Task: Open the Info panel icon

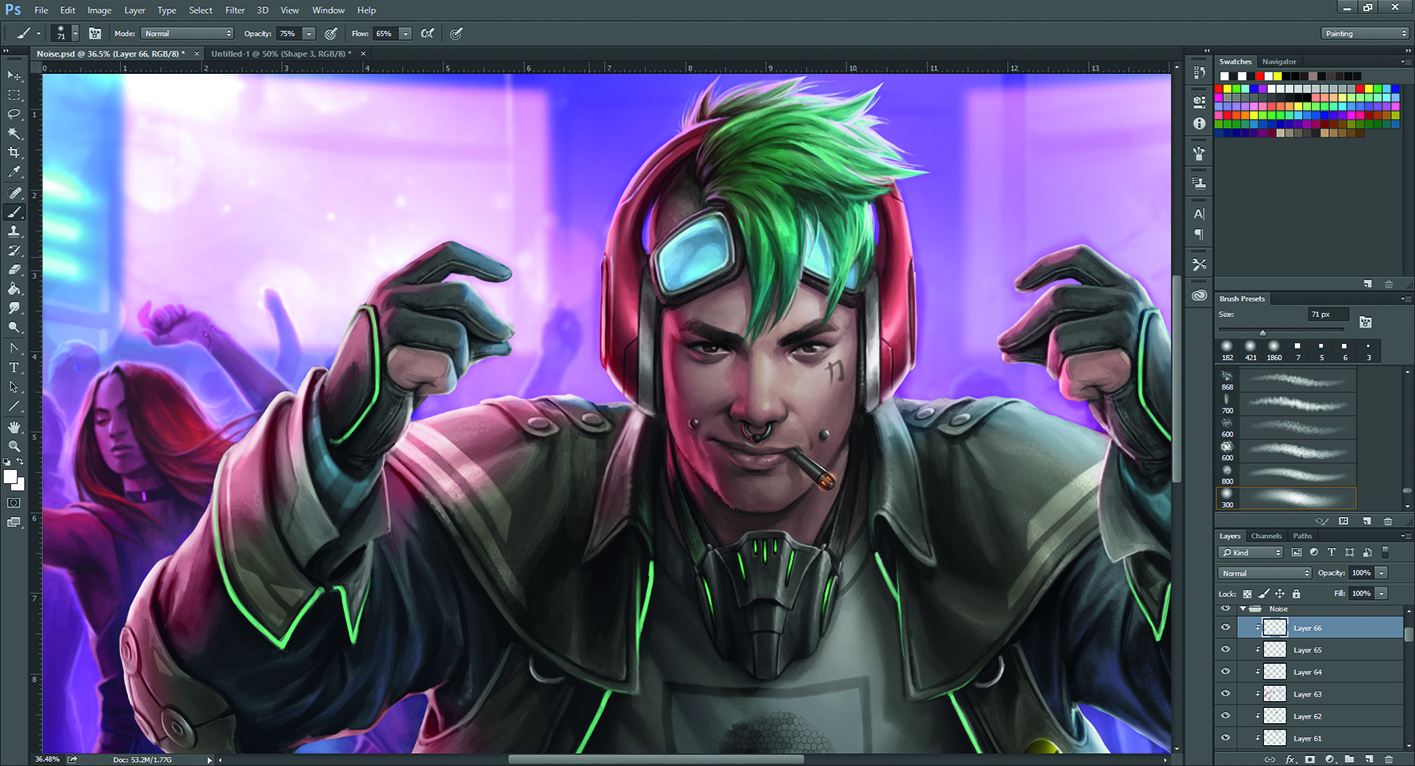Action: pyautogui.click(x=1199, y=123)
